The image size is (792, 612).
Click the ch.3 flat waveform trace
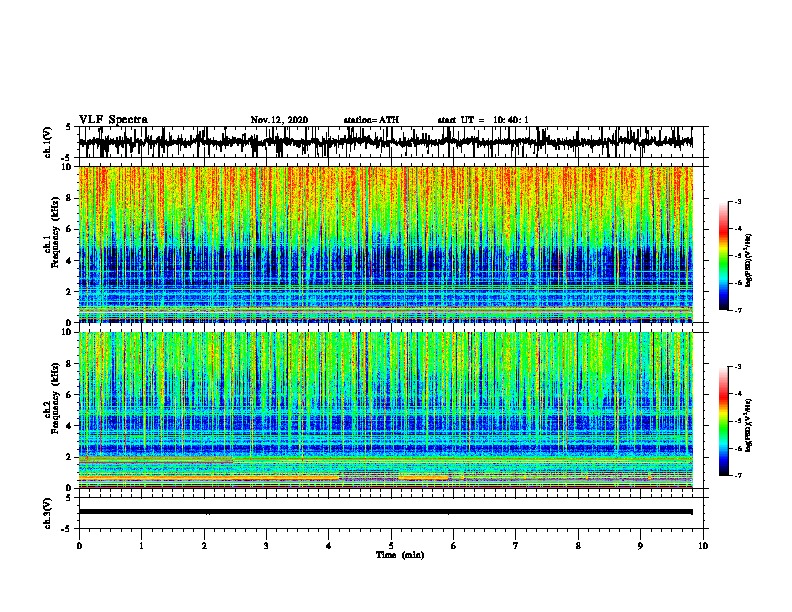click(x=385, y=512)
